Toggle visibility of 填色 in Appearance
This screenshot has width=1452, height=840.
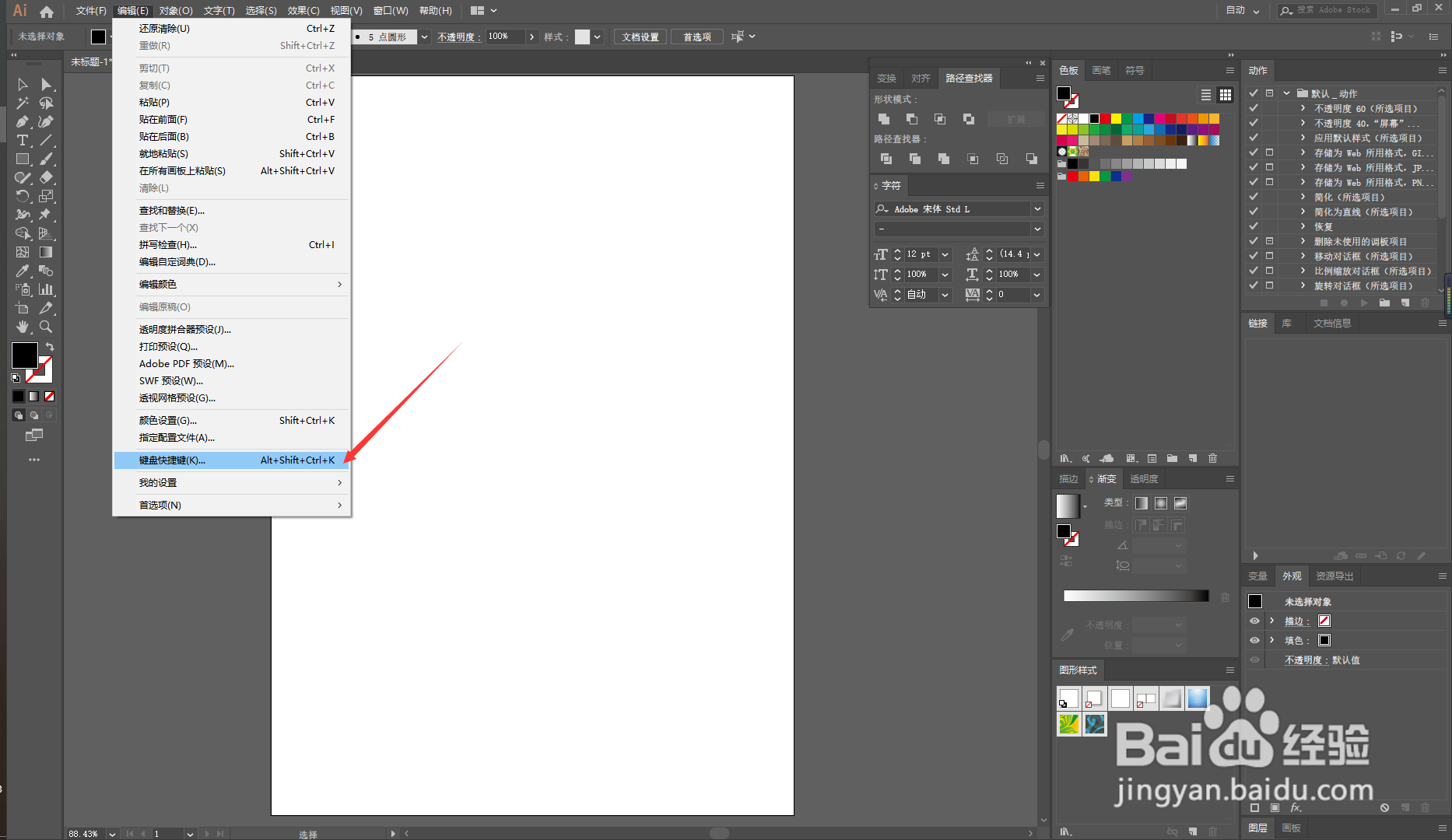(x=1254, y=640)
